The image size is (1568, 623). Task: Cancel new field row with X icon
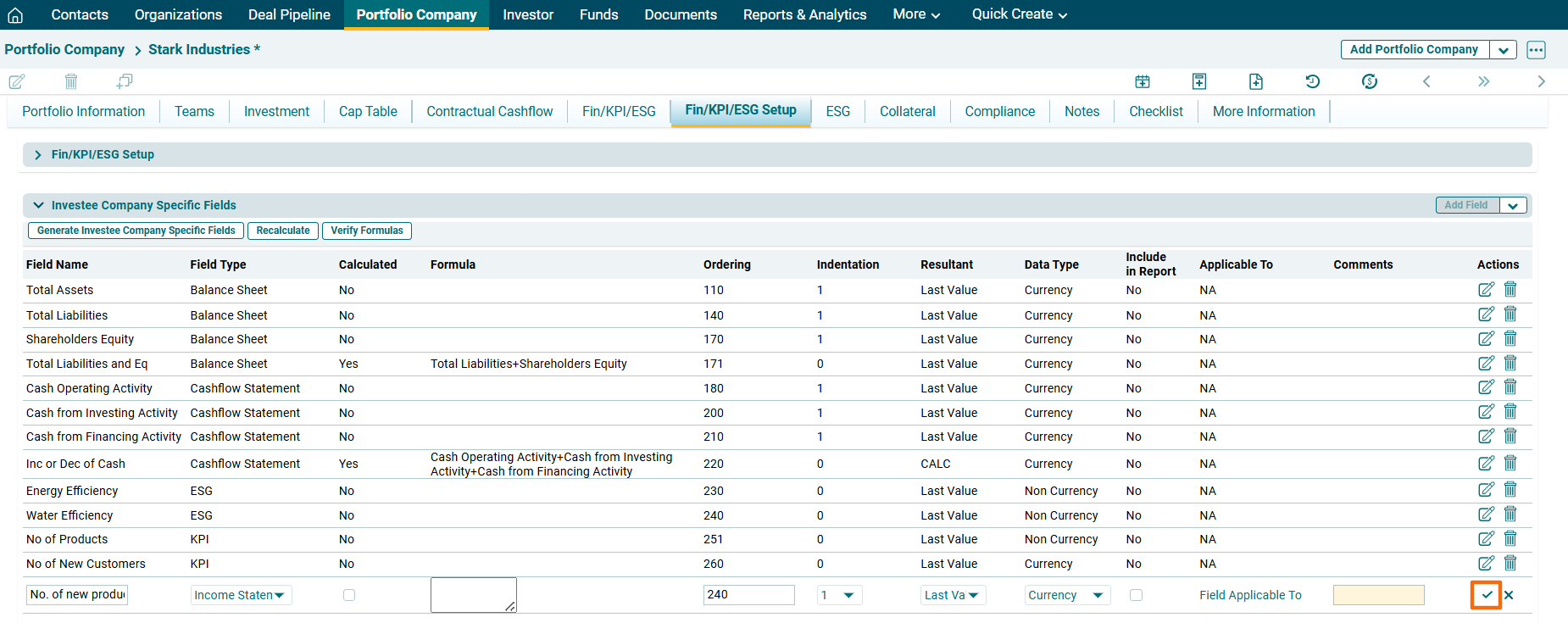1509,595
